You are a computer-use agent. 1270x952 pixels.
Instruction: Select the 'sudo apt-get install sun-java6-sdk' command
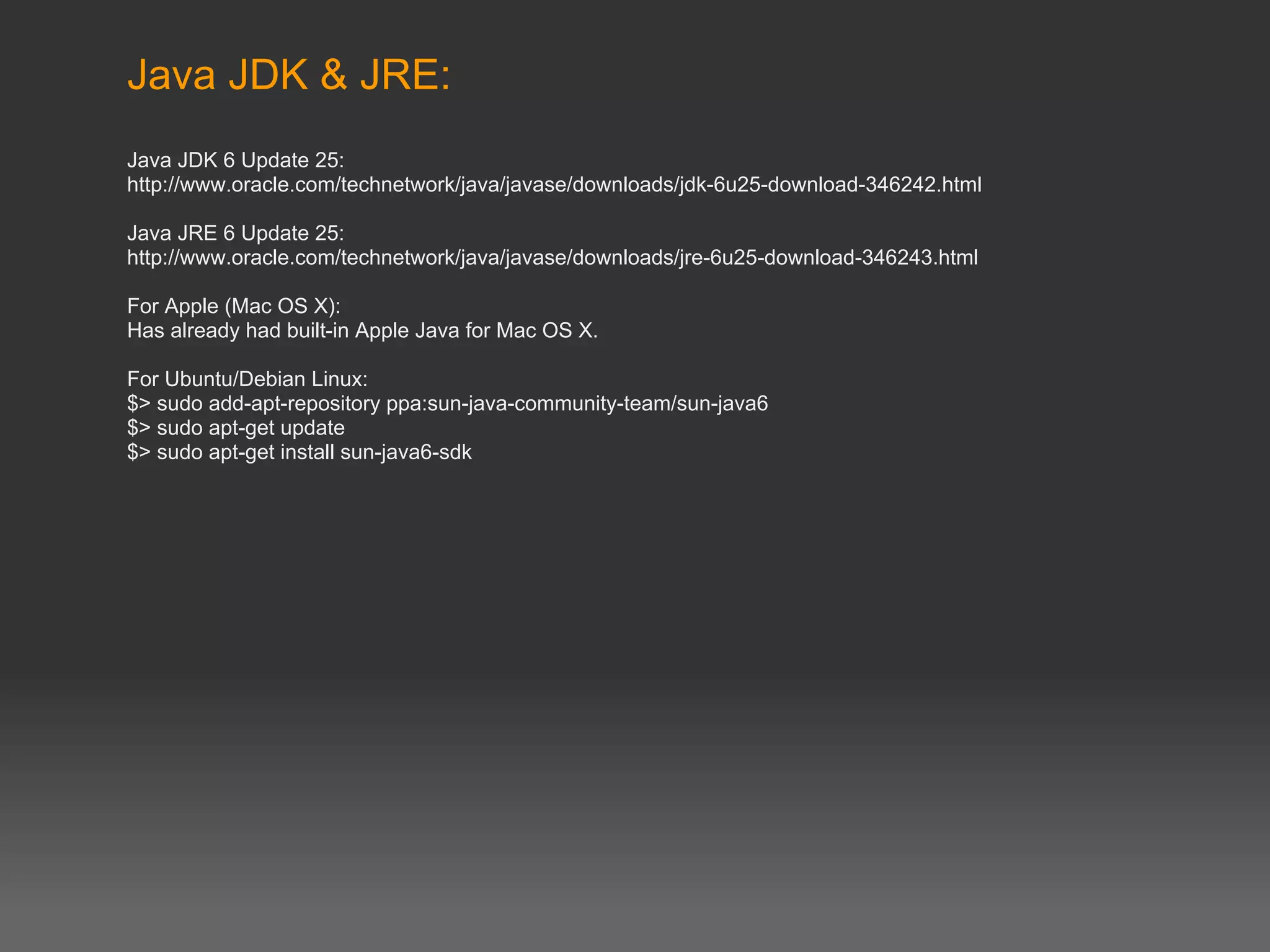coord(300,452)
